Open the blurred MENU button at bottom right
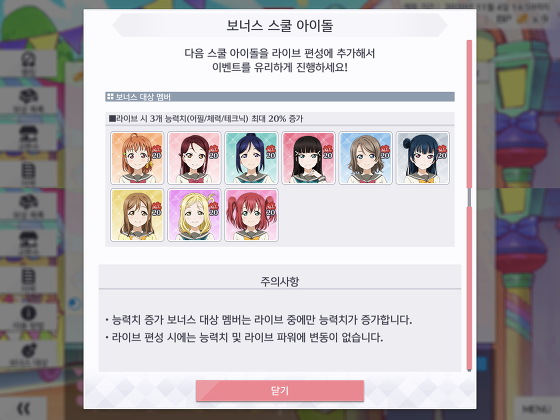 coord(536,409)
